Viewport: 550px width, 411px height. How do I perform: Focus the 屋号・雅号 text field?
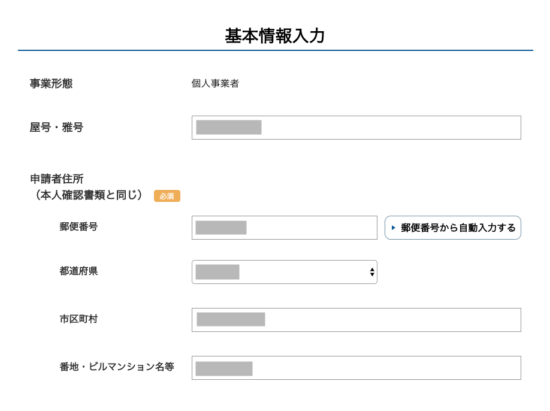click(x=356, y=128)
